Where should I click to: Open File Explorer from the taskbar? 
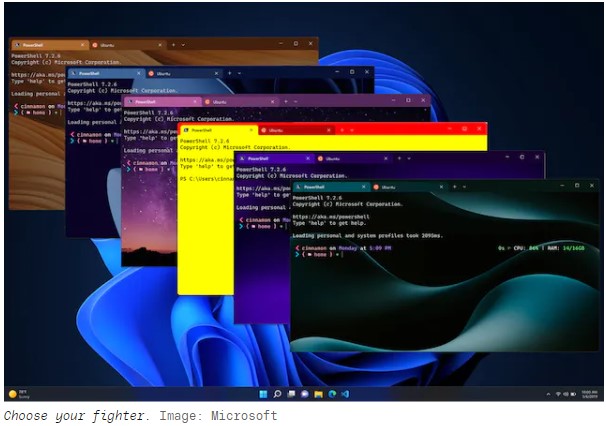318,394
